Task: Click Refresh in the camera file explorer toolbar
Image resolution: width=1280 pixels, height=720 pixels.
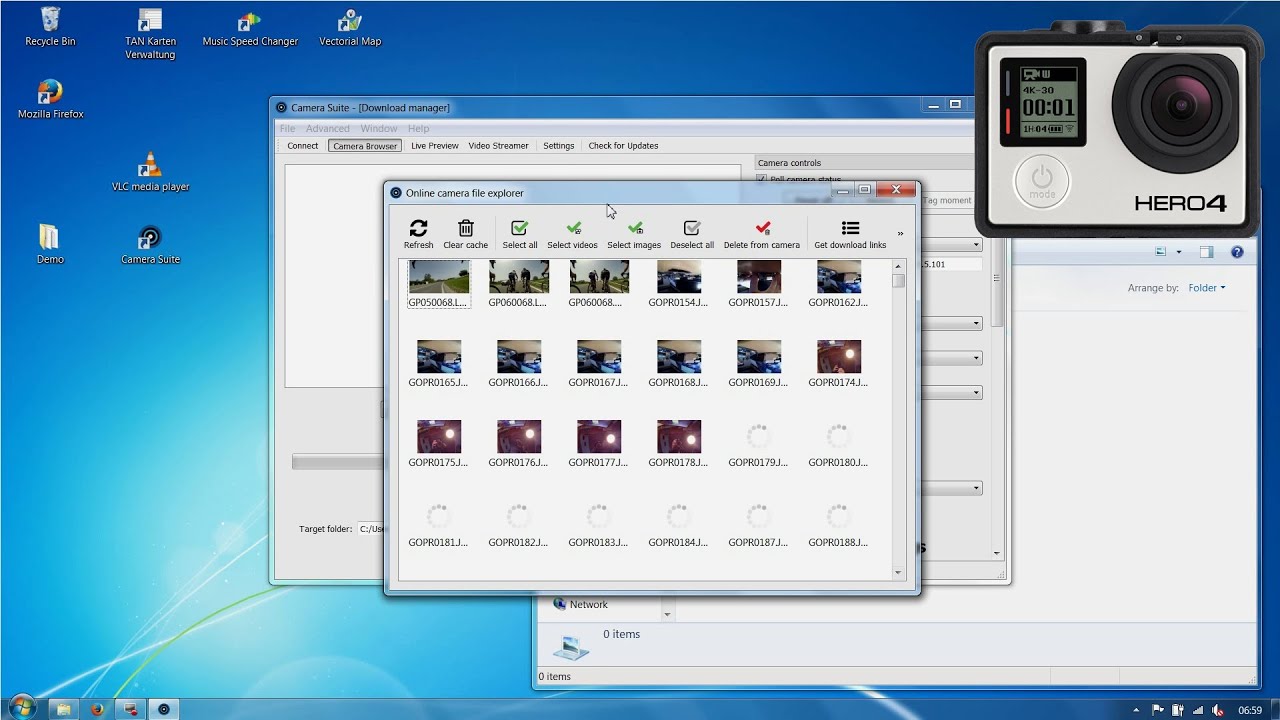Action: coord(418,234)
